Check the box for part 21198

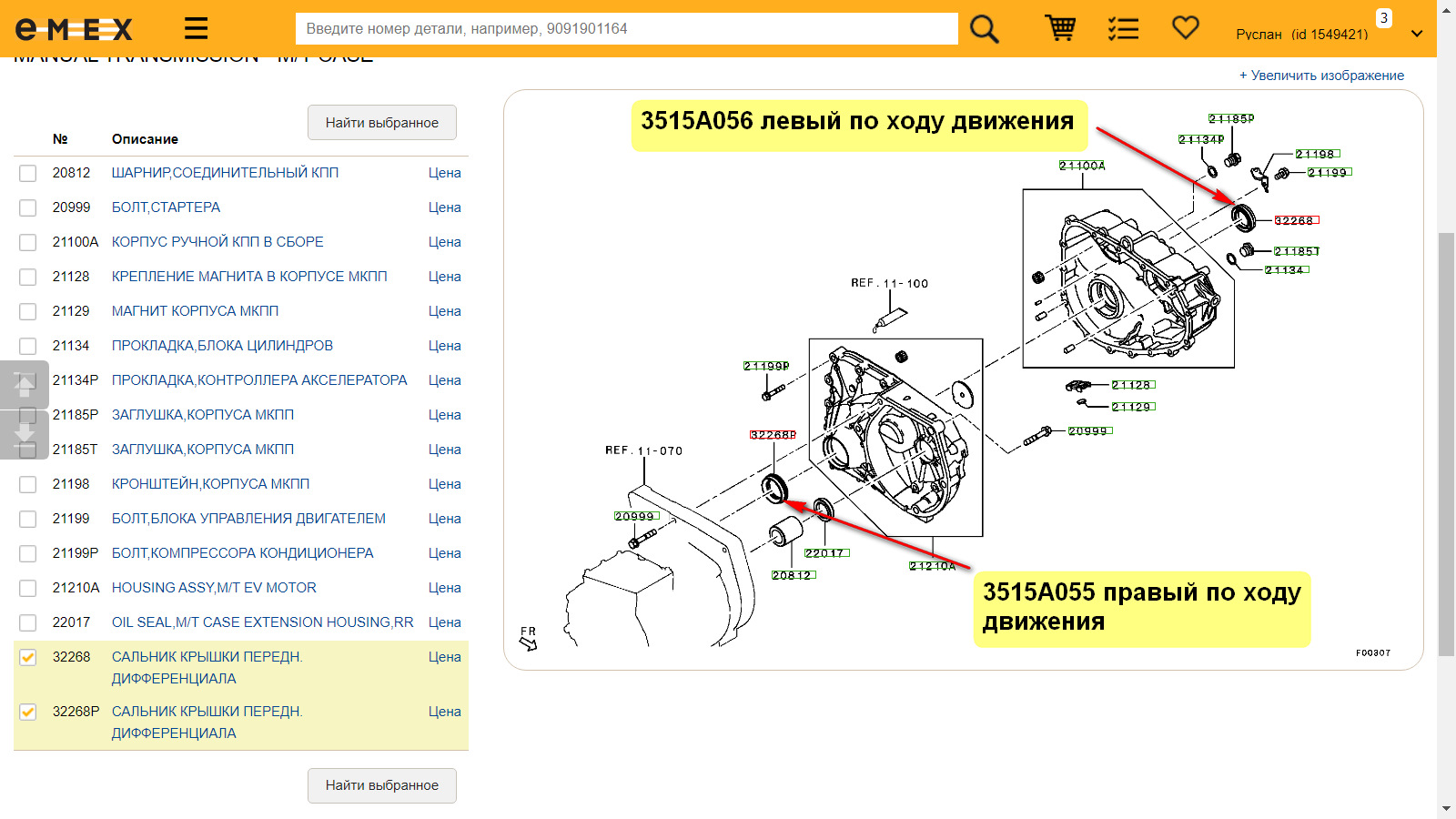[28, 484]
